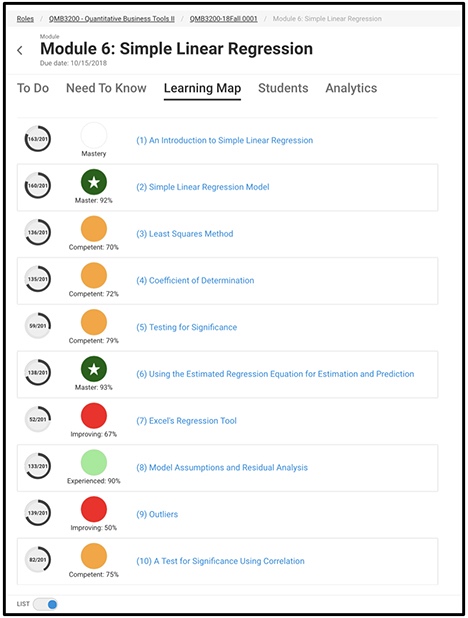468x618 pixels.
Task: Click the Roles breadcrumb link
Action: point(25,19)
